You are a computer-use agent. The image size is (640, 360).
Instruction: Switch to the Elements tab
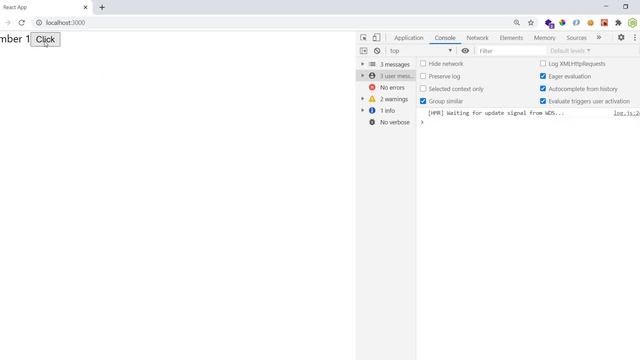511,38
